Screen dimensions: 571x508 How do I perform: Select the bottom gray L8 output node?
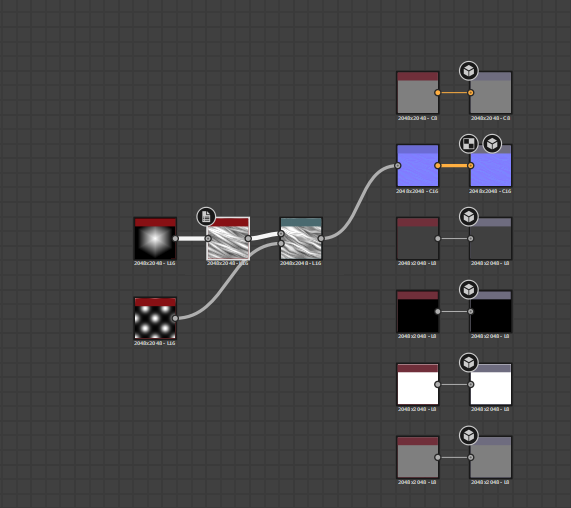coord(491,457)
